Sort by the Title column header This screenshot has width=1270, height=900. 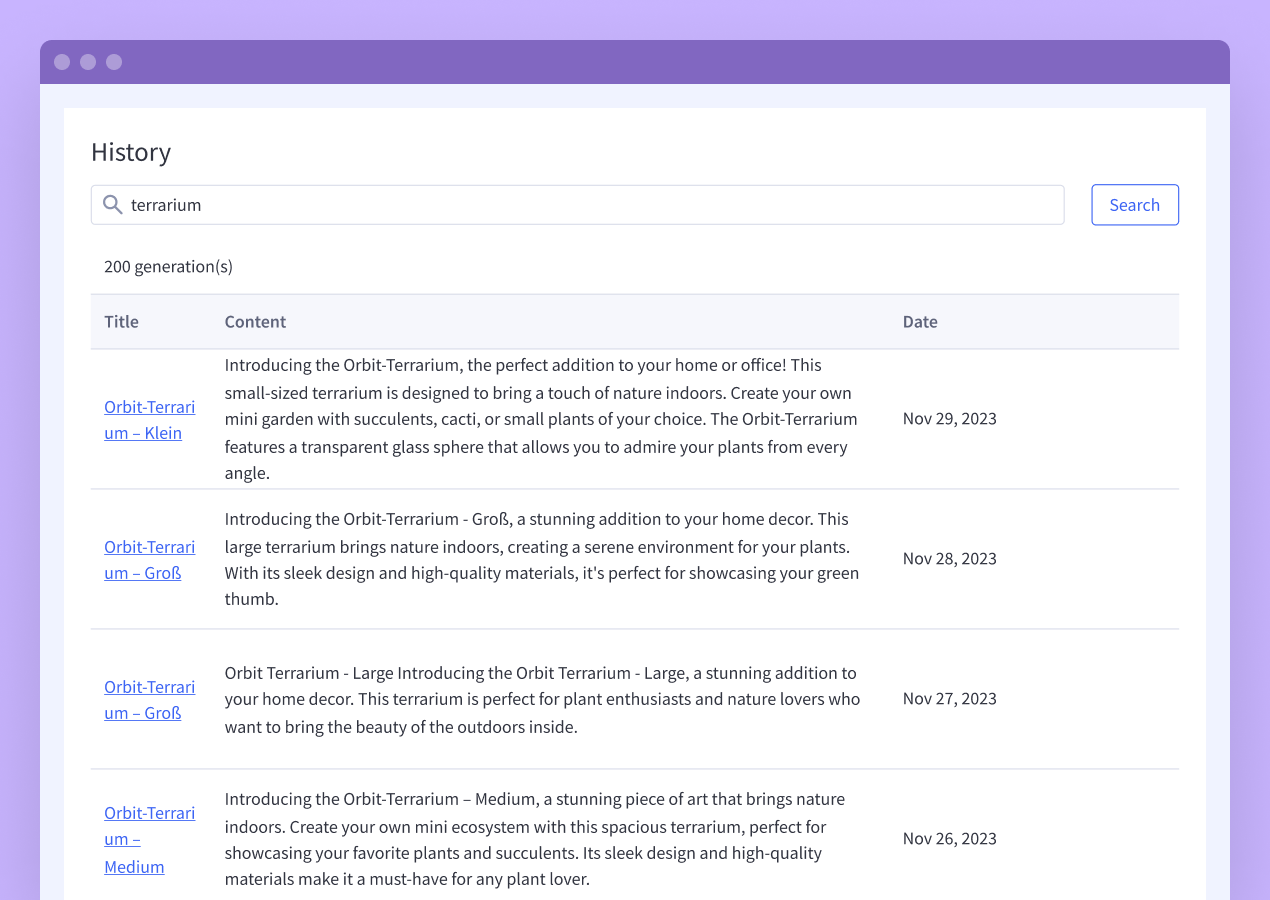pos(121,321)
